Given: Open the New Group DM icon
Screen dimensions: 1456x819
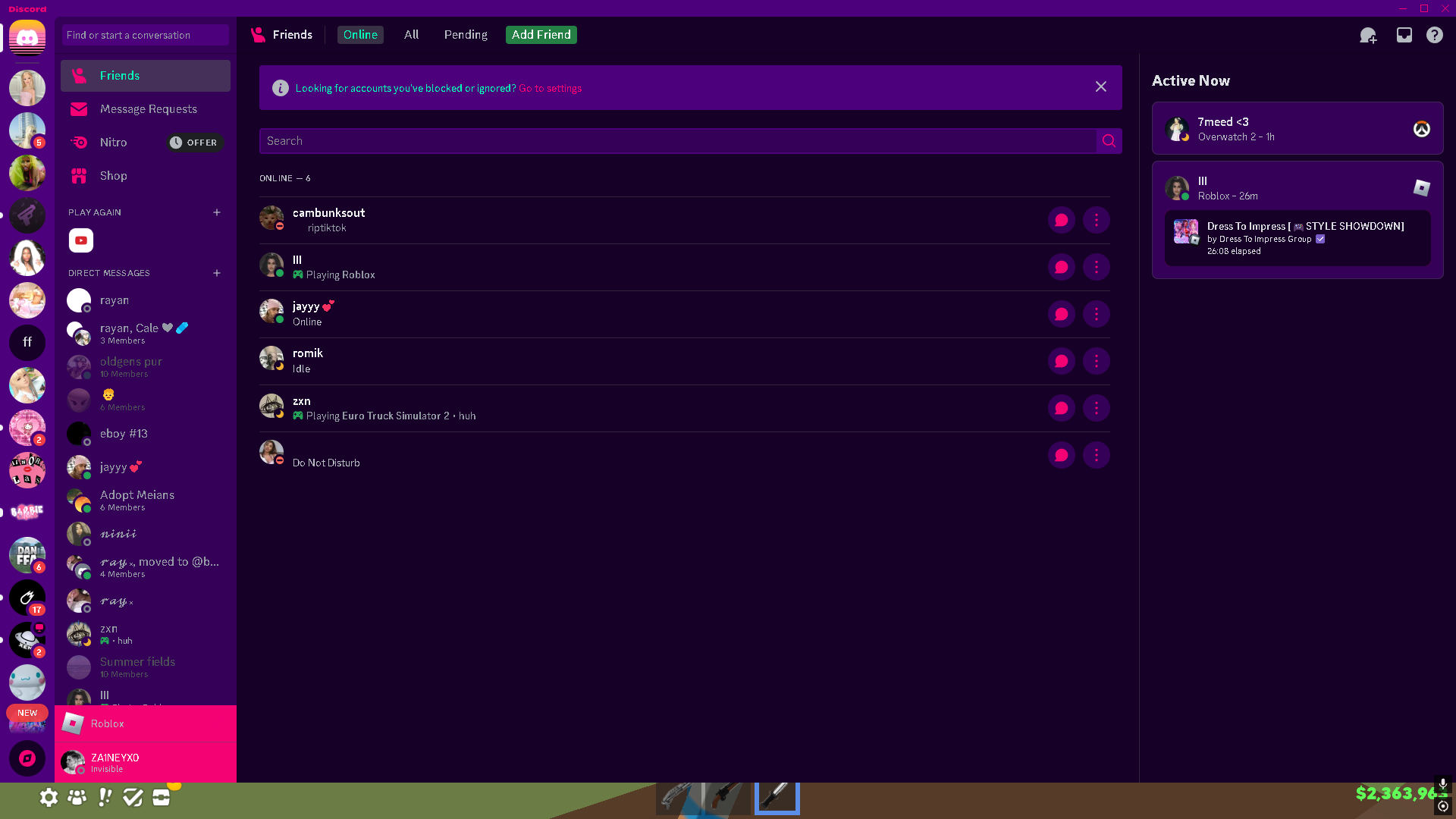Looking at the screenshot, I should coord(1368,36).
